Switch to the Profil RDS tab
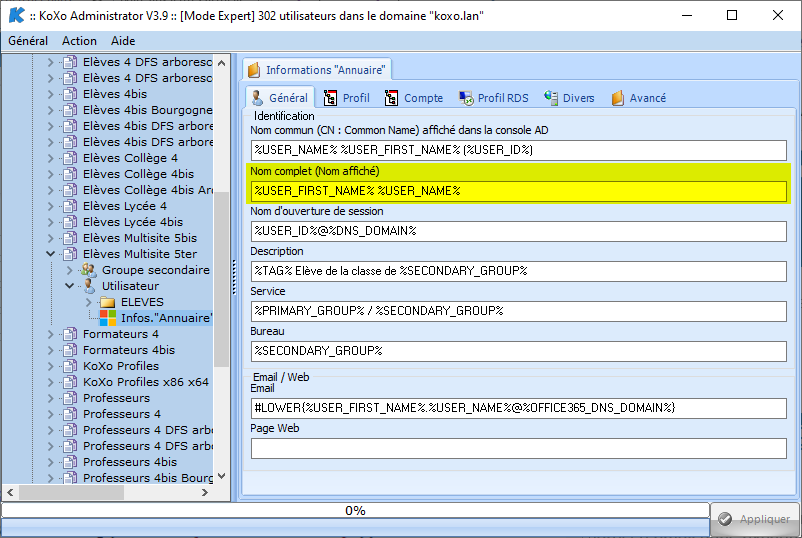This screenshot has height=538, width=802. [494, 98]
